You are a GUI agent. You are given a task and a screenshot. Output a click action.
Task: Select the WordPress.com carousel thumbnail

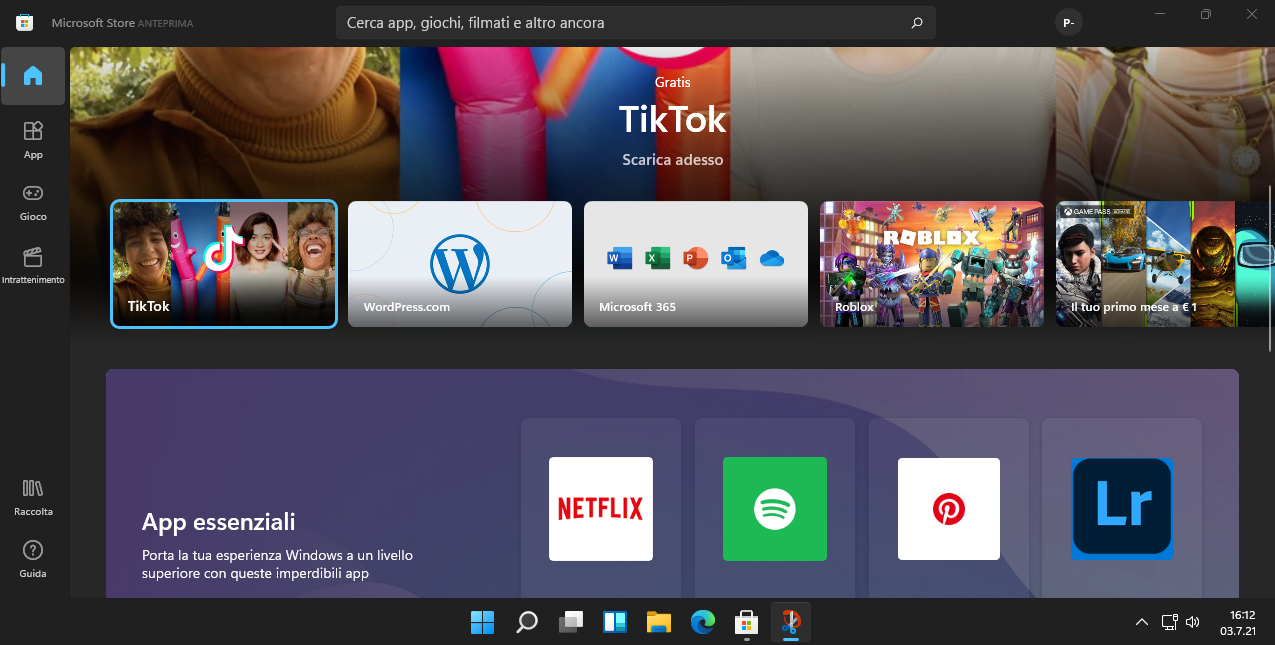[x=460, y=264]
